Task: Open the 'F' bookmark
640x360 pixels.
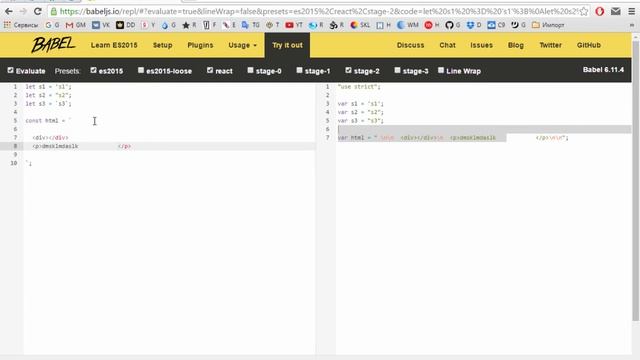Action: pos(209,25)
